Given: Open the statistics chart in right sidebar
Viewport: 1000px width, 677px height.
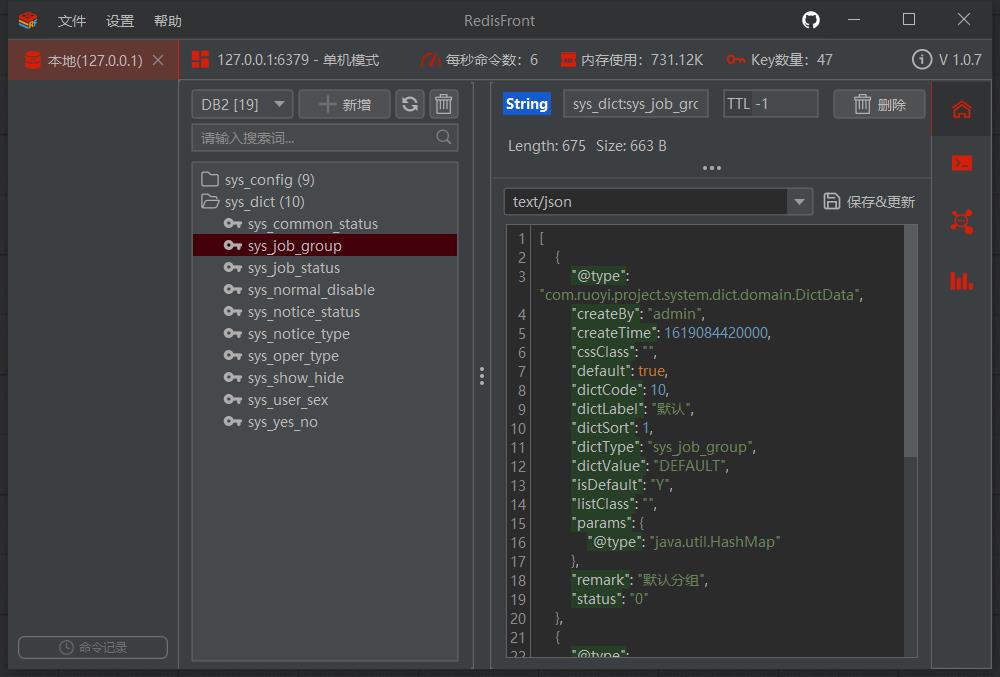Looking at the screenshot, I should pyautogui.click(x=962, y=280).
